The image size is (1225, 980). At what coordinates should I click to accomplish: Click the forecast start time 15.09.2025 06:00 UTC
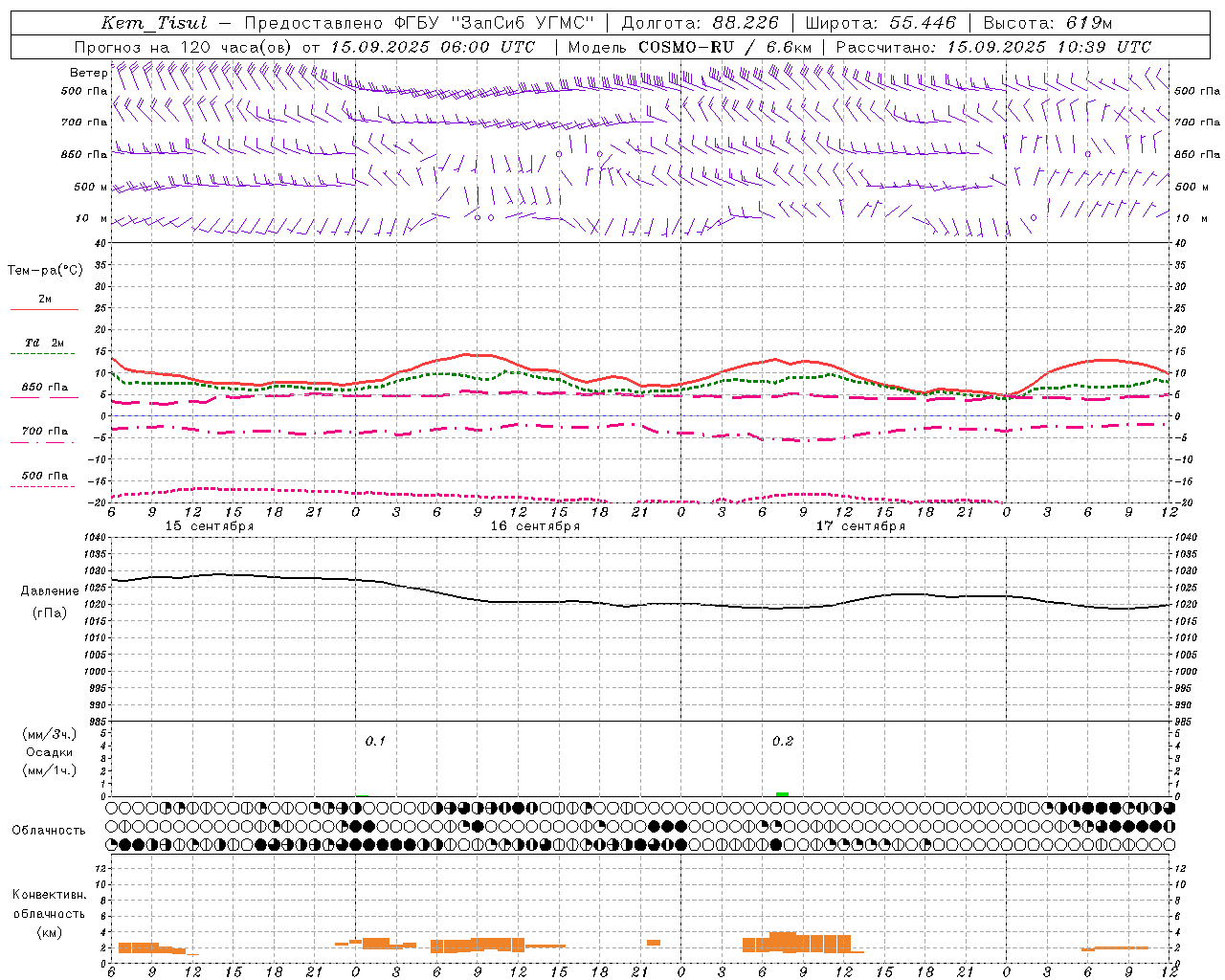tap(433, 47)
